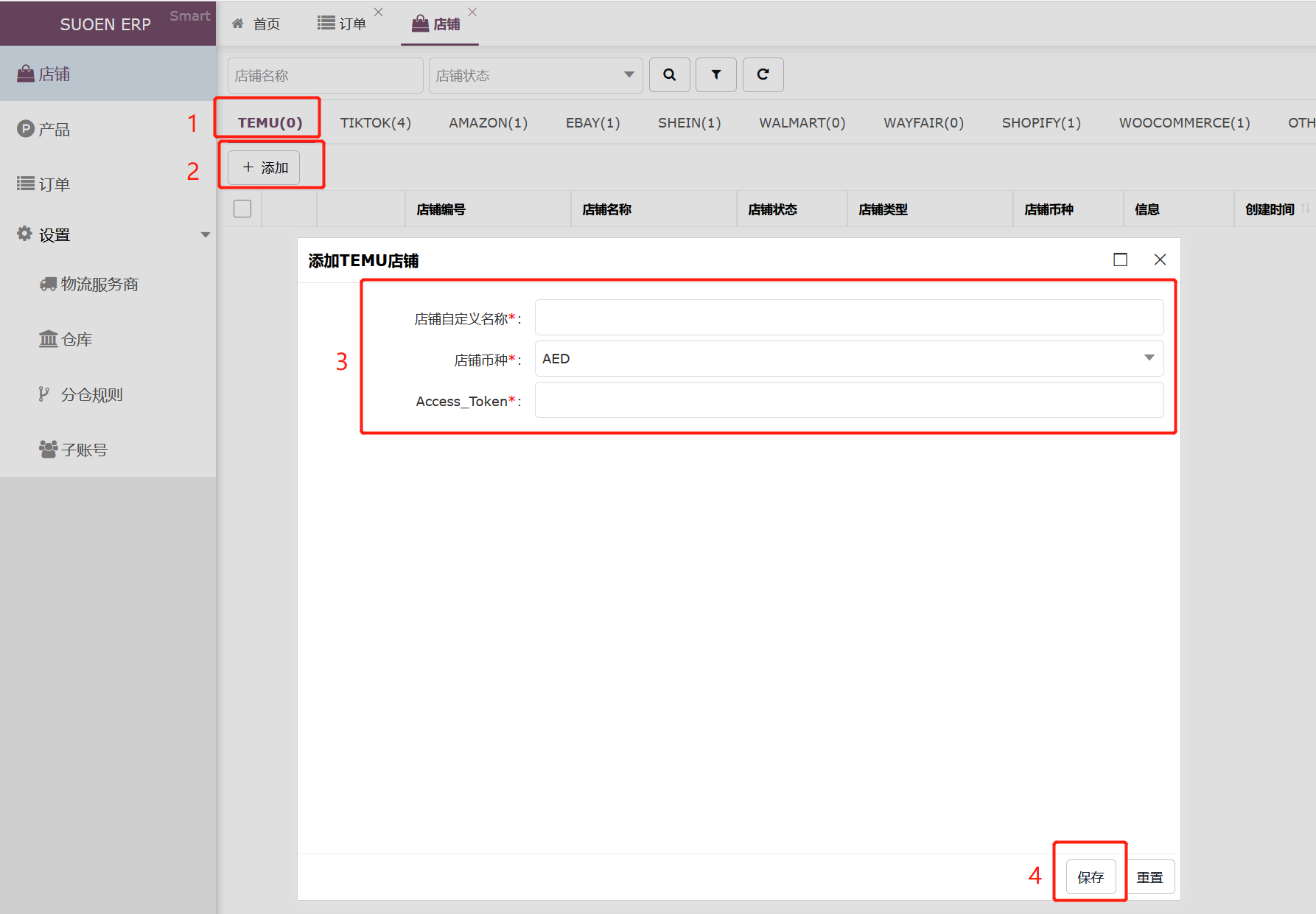Close the 添加TEMU店铺 dialog

[1160, 259]
